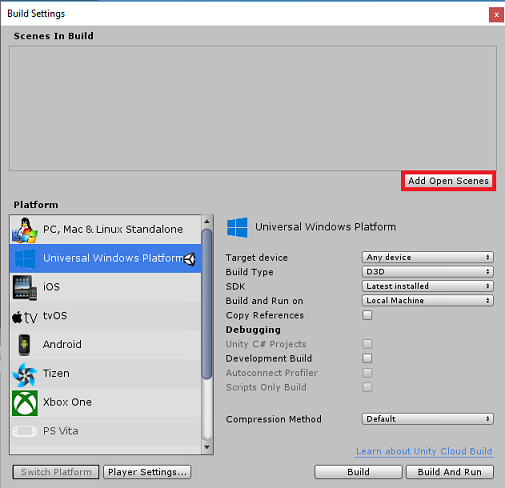Click the platform list scroll down arrow
The image size is (505, 488).
[x=207, y=447]
